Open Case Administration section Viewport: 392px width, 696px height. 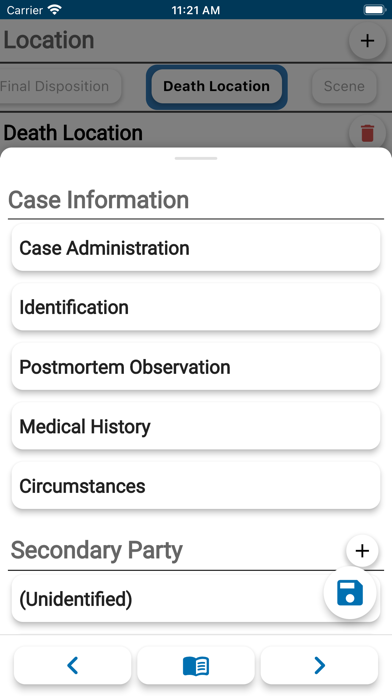click(x=196, y=248)
